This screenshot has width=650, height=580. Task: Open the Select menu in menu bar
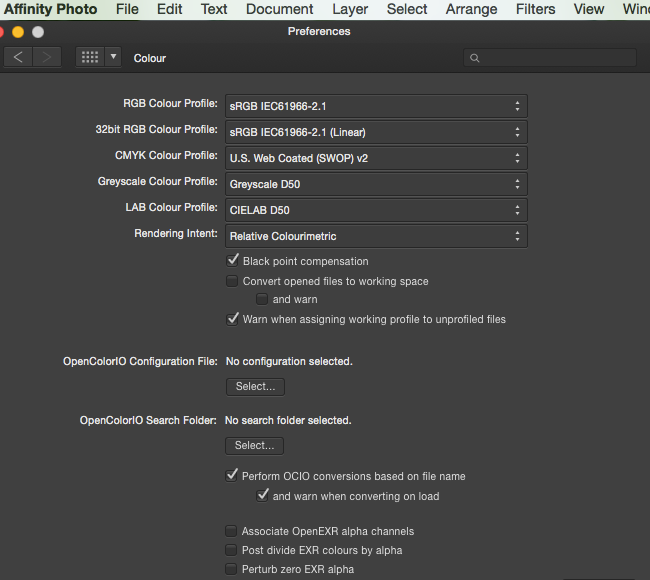coord(407,9)
